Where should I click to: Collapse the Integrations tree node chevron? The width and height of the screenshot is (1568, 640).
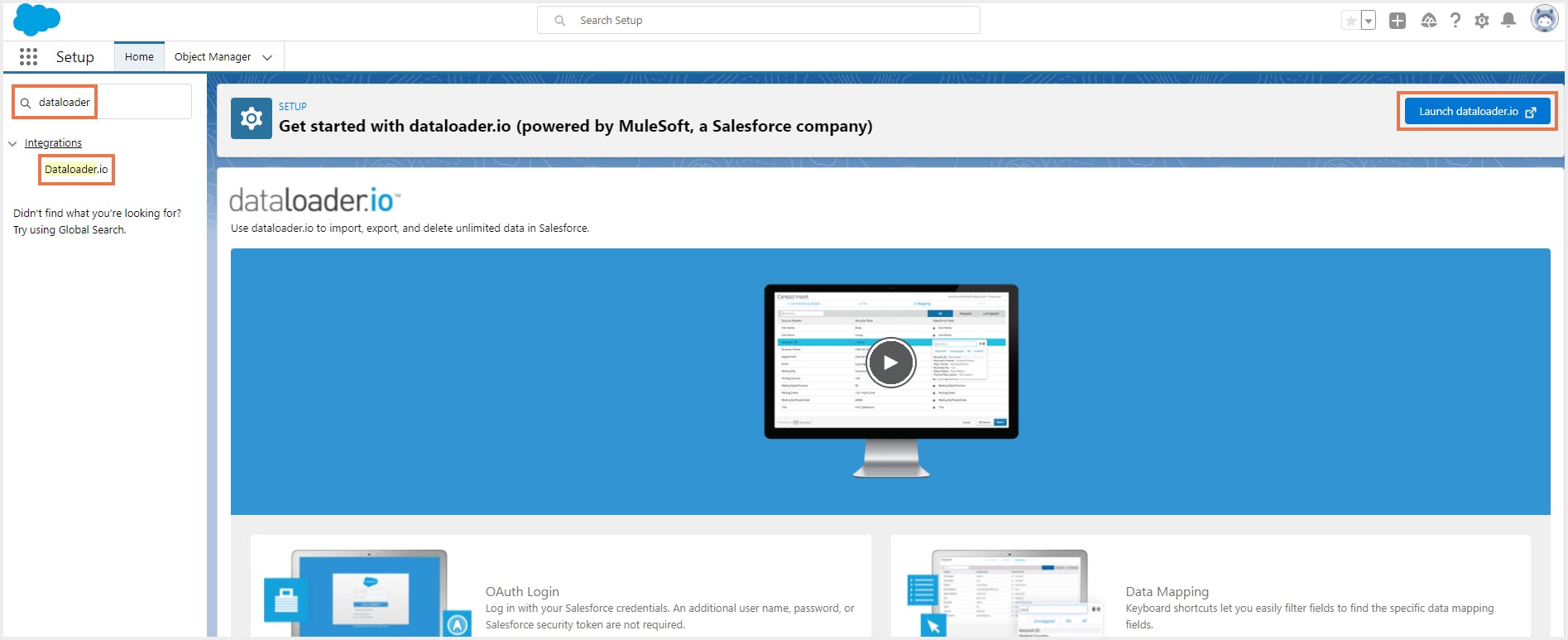pyautogui.click(x=12, y=143)
